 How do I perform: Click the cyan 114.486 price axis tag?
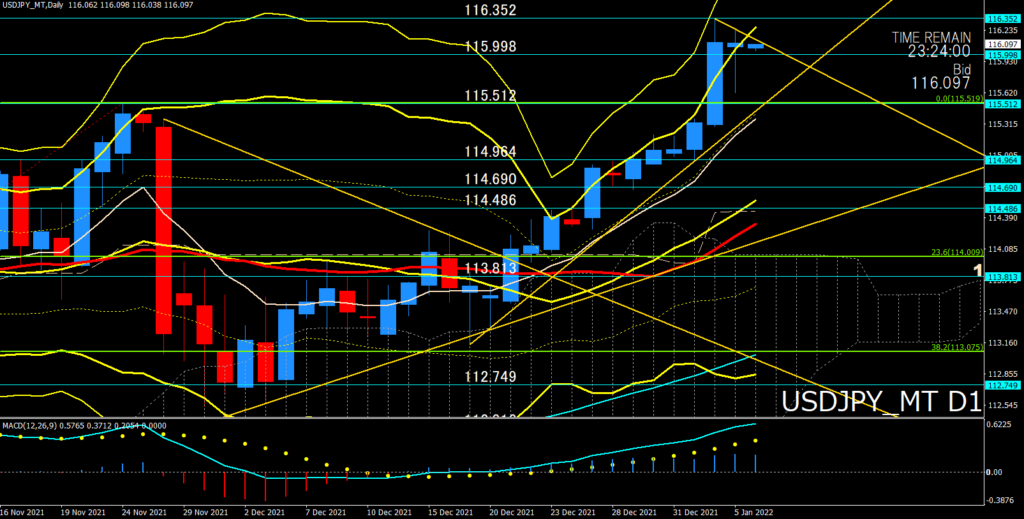1003,208
